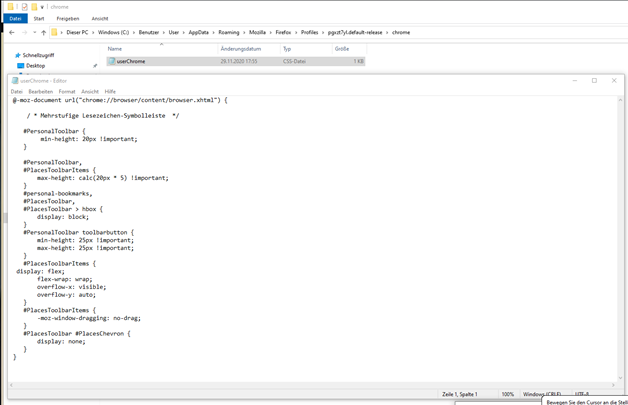Screen dimensions: 628x405
Task: Click the '-moz-window-dragging: no-drag;' line
Action: pyautogui.click(x=89, y=318)
